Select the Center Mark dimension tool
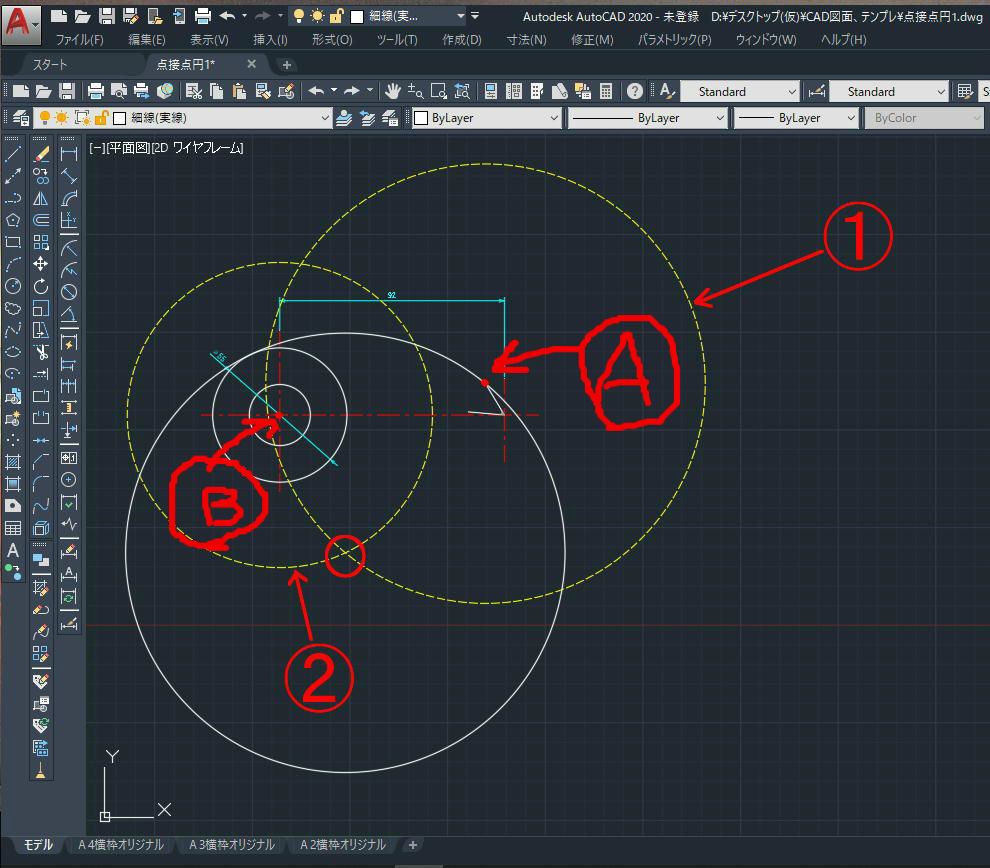The width and height of the screenshot is (990, 868). (69, 480)
